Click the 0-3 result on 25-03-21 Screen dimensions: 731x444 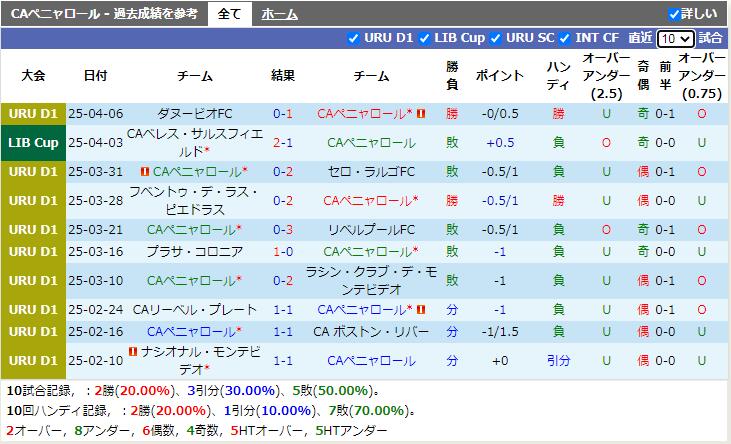pos(283,230)
